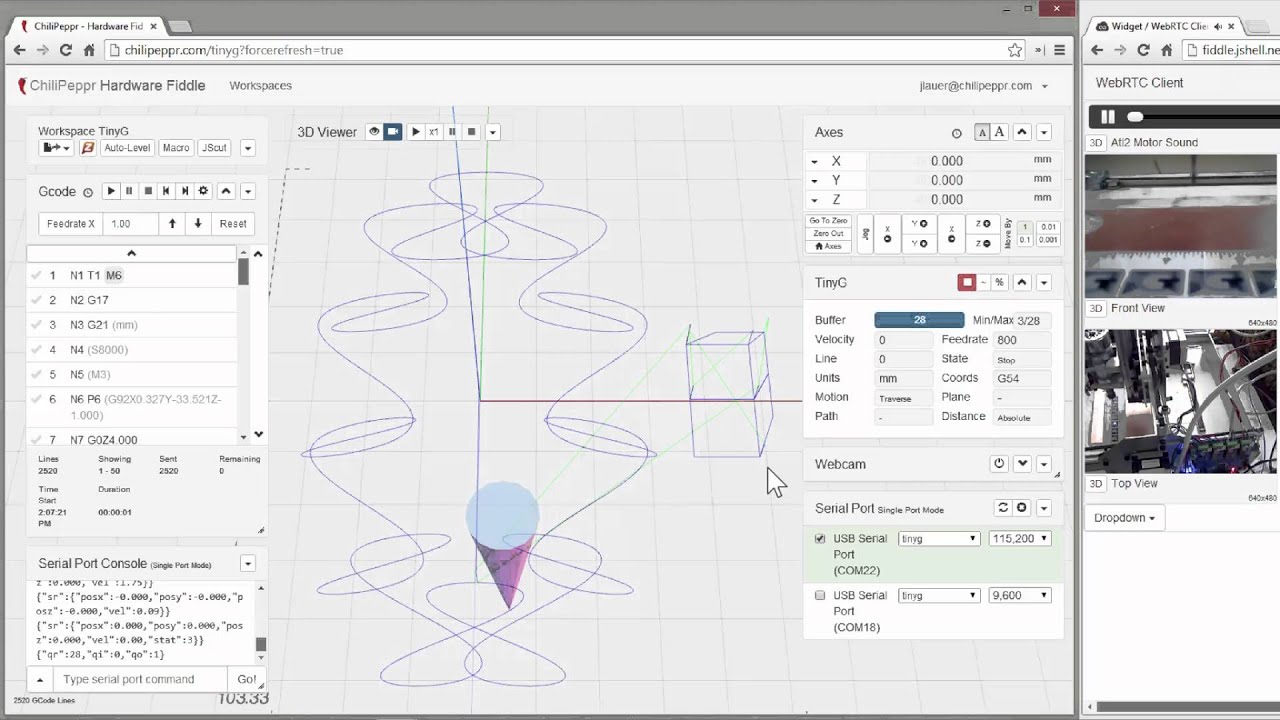Pause playback in WebRTC Client window
Image resolution: width=1280 pixels, height=720 pixels.
1107,117
